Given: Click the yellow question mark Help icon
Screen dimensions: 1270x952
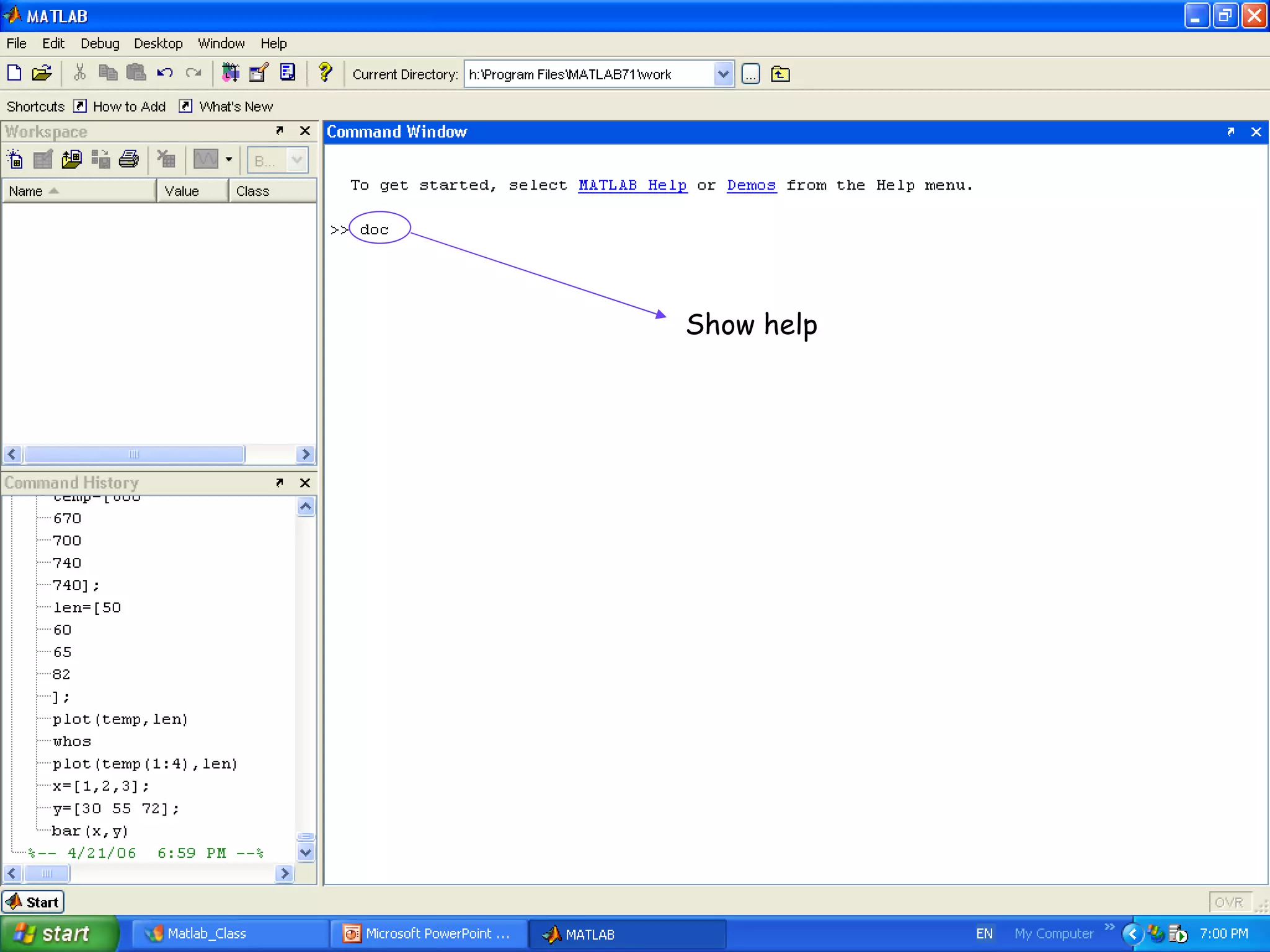Looking at the screenshot, I should 325,73.
